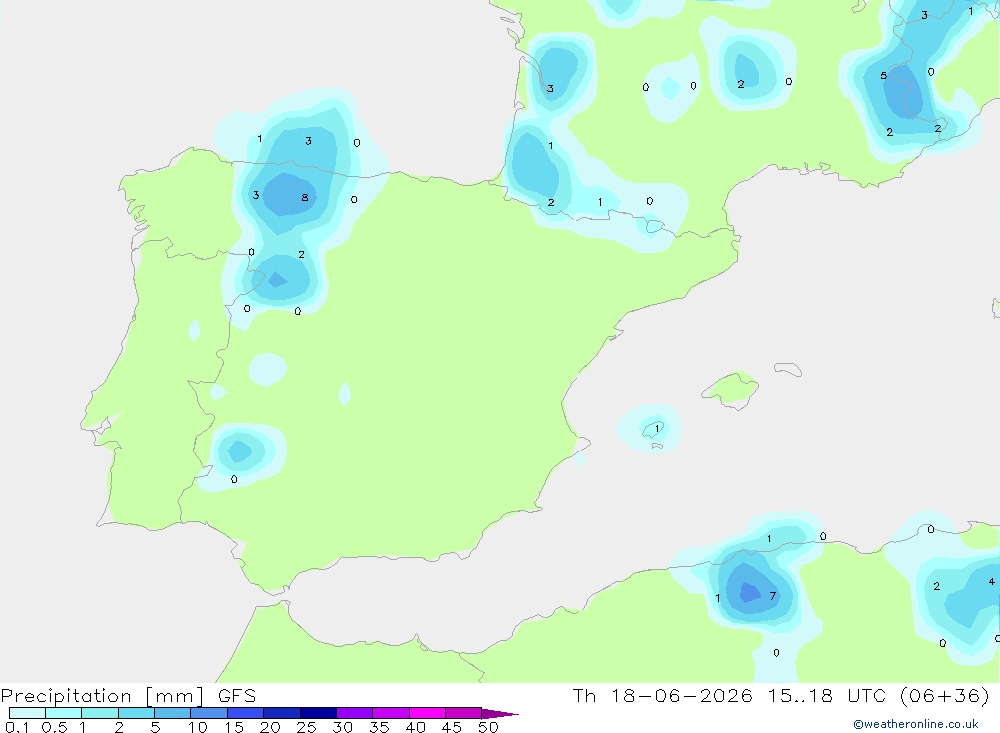Click the 7 precipitation value on the map
Image resolution: width=1000 pixels, height=733 pixels.
pyautogui.click(x=772, y=596)
